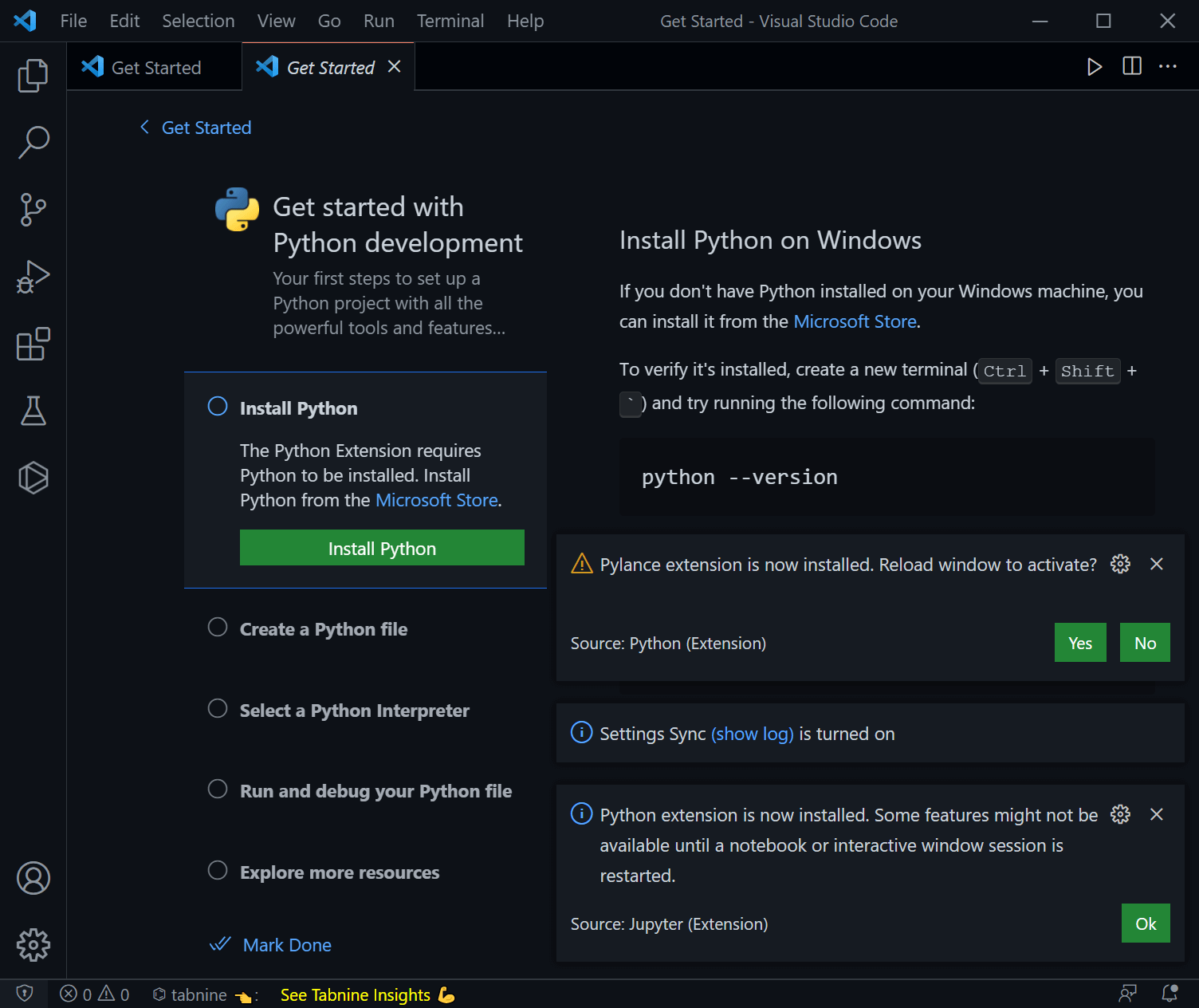
Task: Click No on Pylance reload prompt
Action: (1145, 643)
